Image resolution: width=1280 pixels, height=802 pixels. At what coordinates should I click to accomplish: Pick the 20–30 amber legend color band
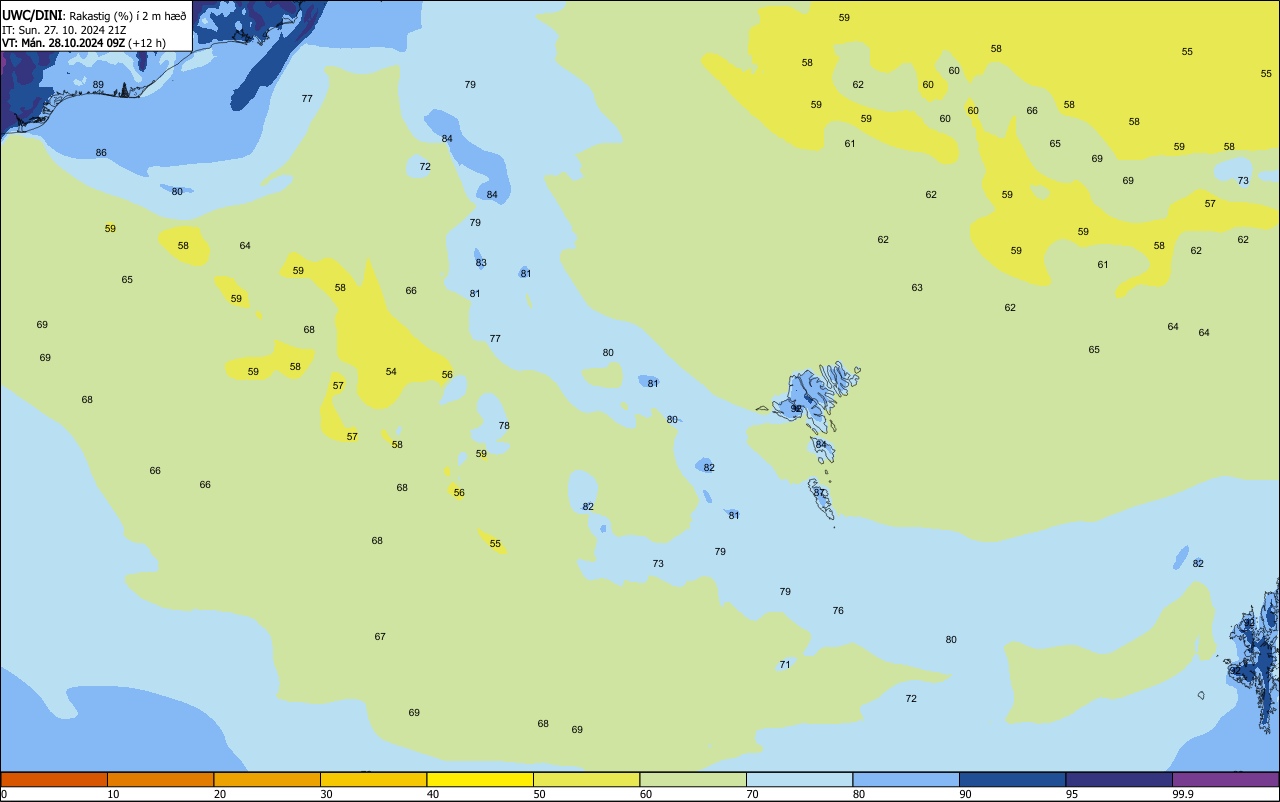[267, 779]
